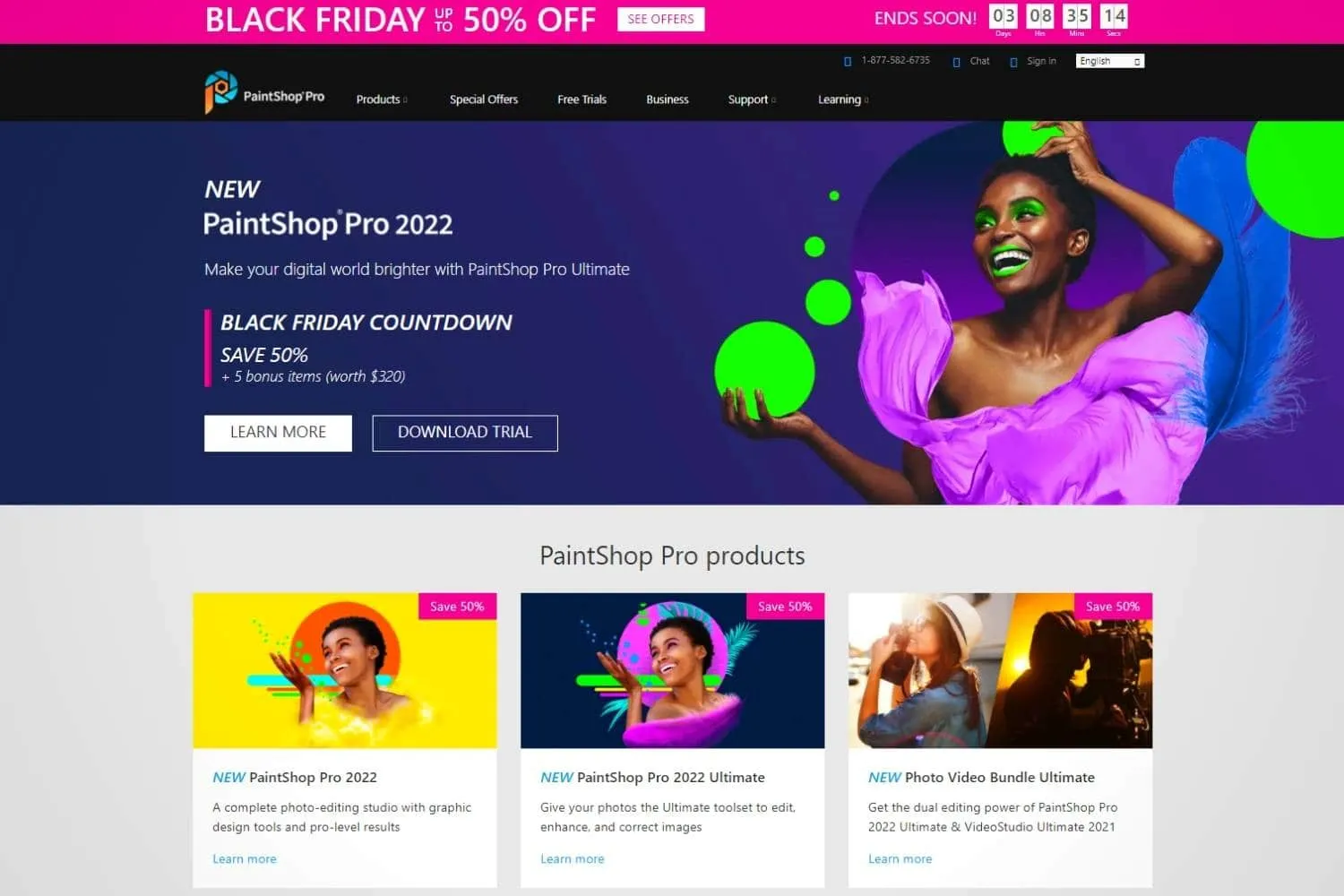The height and width of the screenshot is (896, 1344).
Task: Click the DOWNLOAD TRIAL button
Action: (465, 433)
